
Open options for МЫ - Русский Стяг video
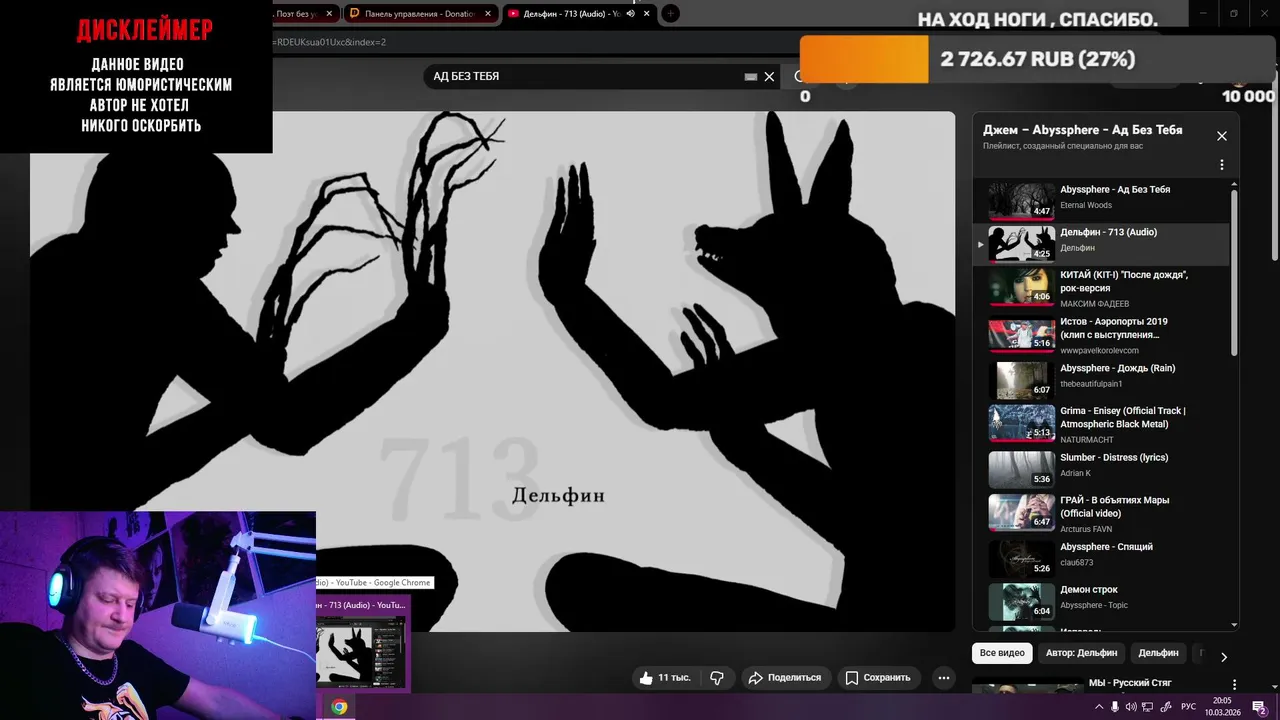[1234, 685]
